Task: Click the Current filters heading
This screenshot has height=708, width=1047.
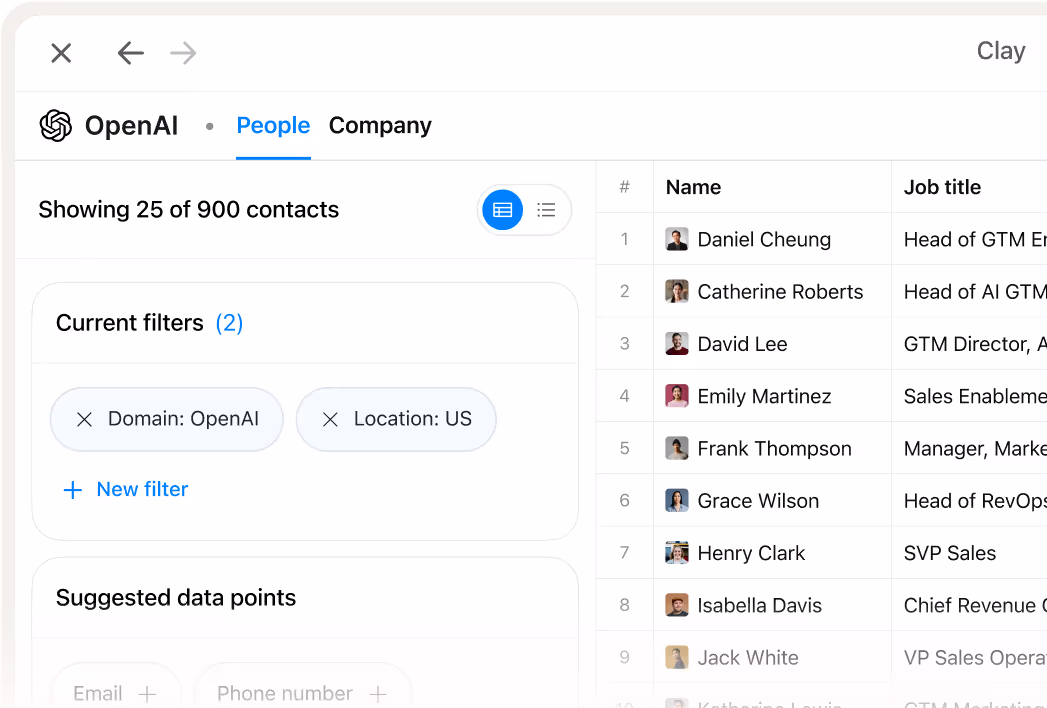Action: click(x=130, y=323)
